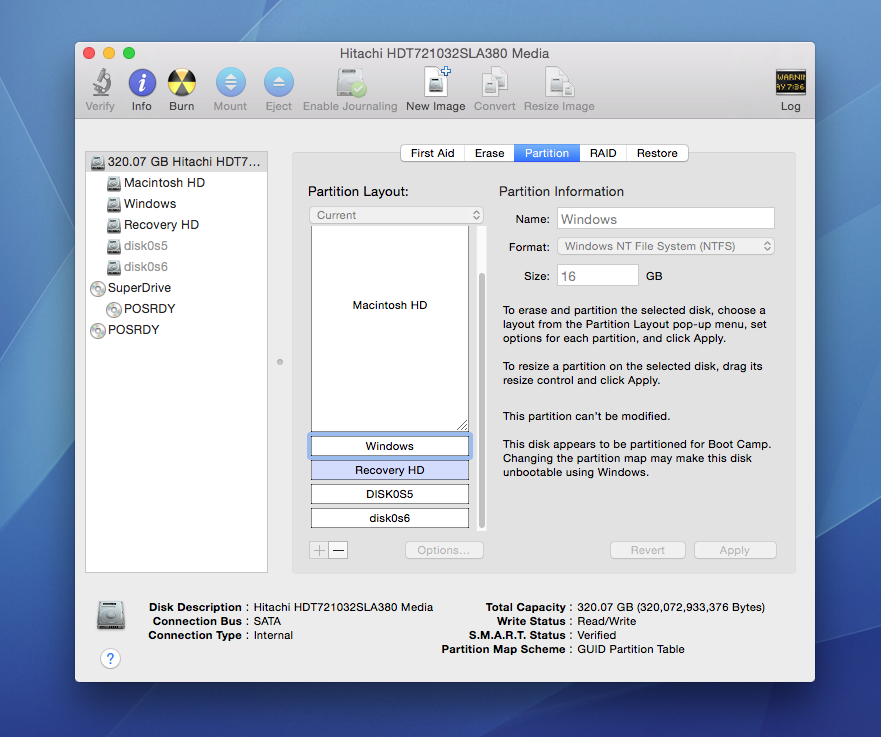Click the Revert button

(648, 550)
